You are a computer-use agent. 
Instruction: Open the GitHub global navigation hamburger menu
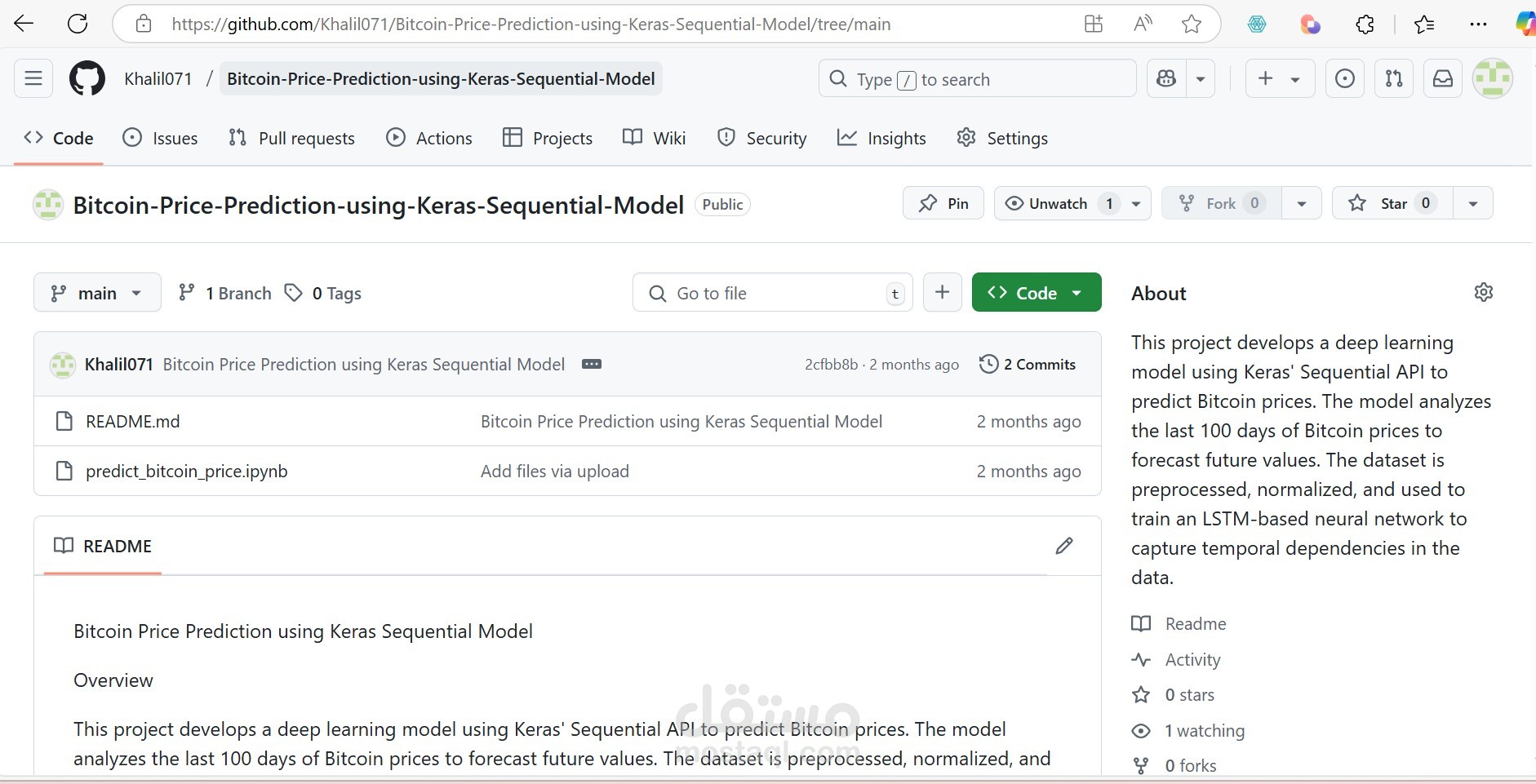tap(33, 79)
